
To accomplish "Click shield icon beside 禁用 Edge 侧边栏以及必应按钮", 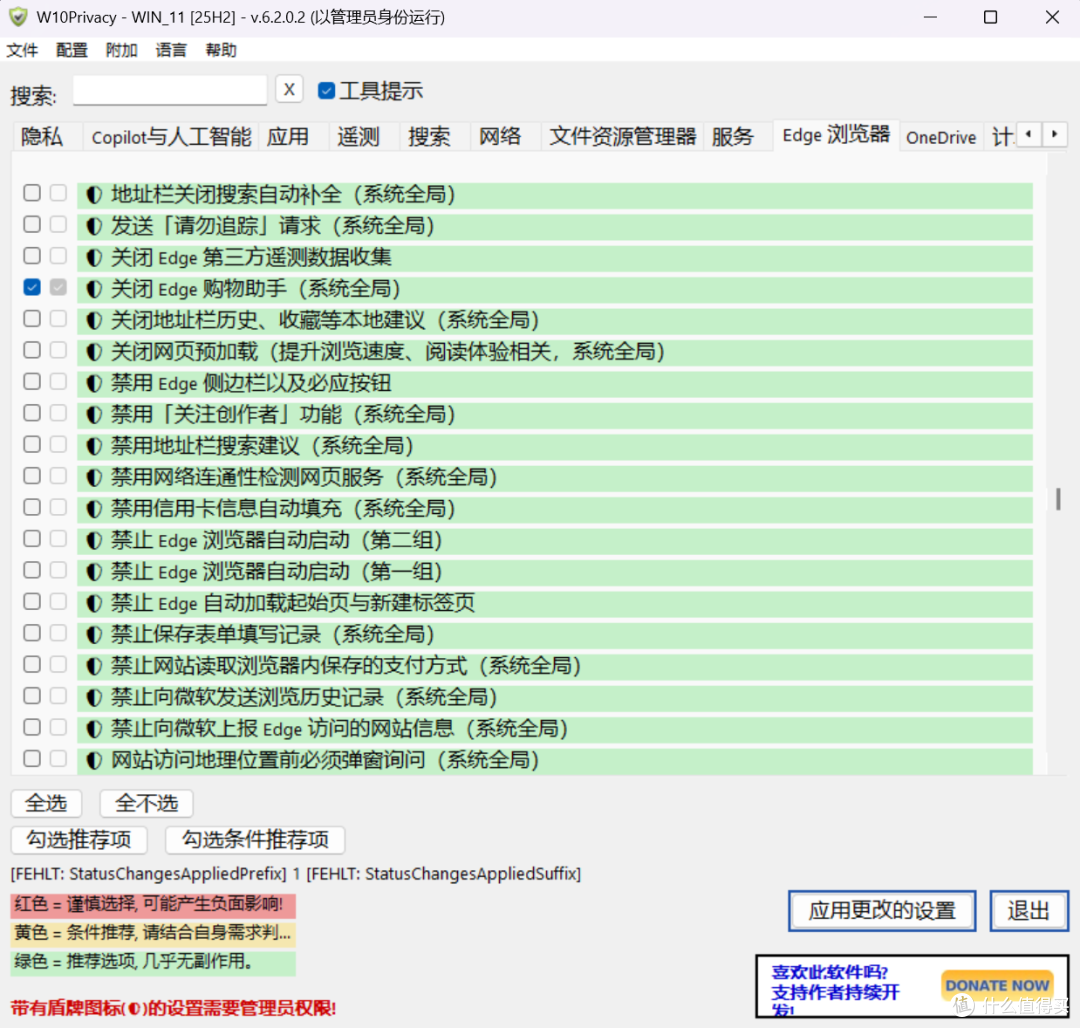I will [x=94, y=384].
